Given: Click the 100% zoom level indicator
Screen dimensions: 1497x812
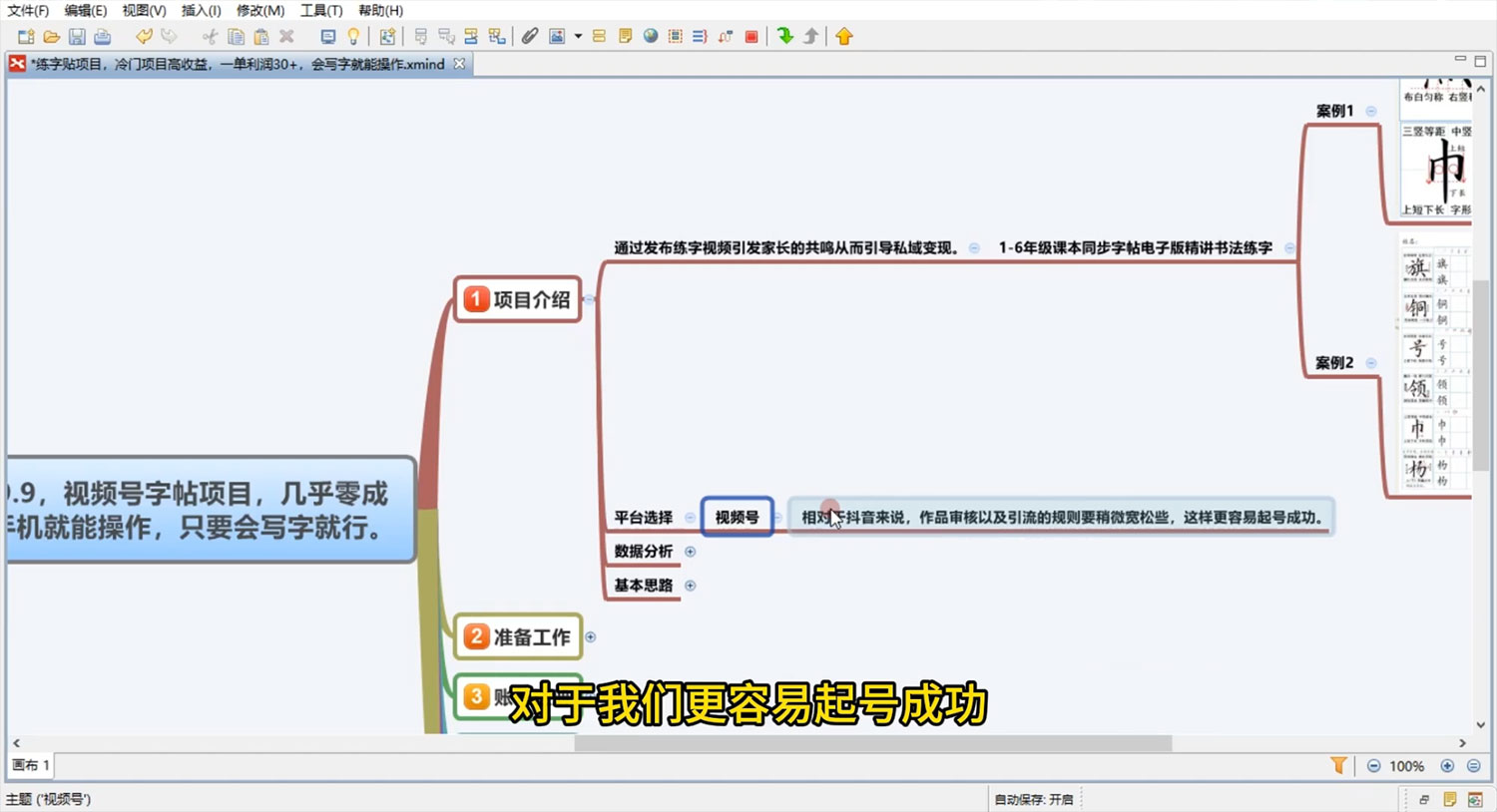Looking at the screenshot, I should [1406, 765].
